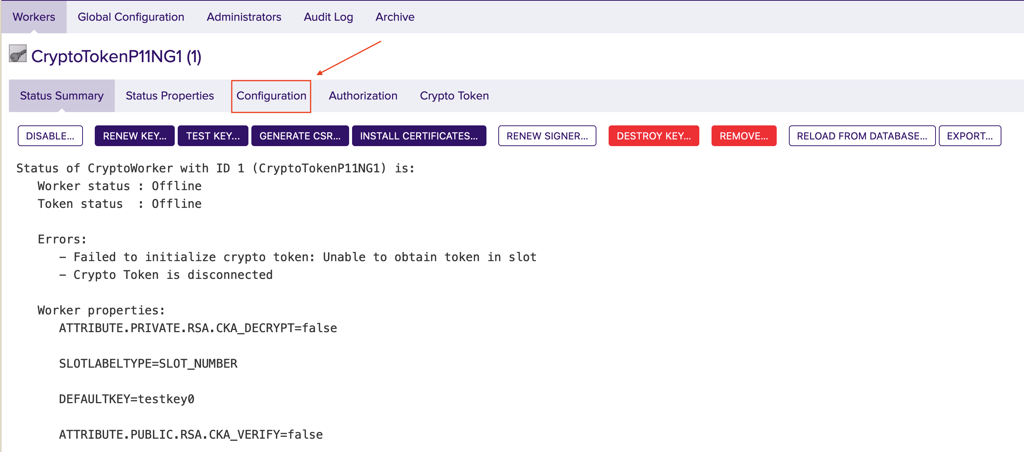
Task: Open the Crypto Token tab
Action: click(x=454, y=96)
